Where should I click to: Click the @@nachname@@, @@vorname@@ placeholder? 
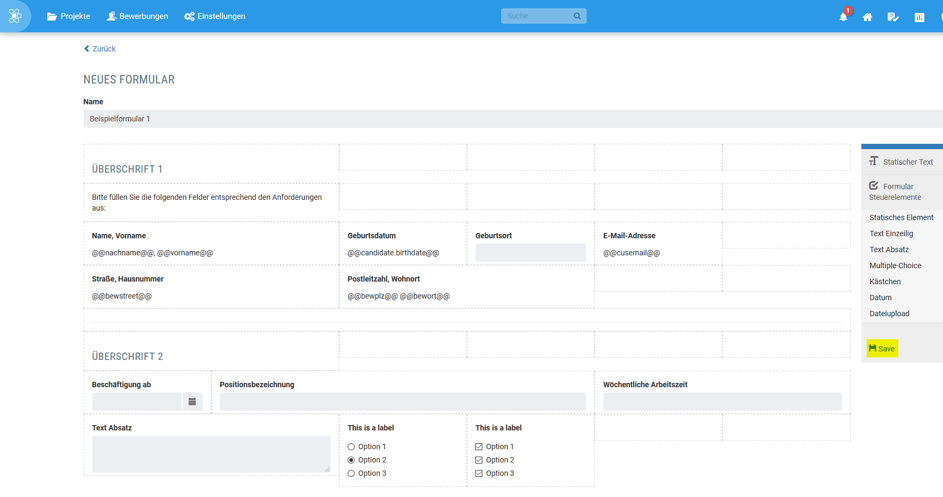click(152, 253)
